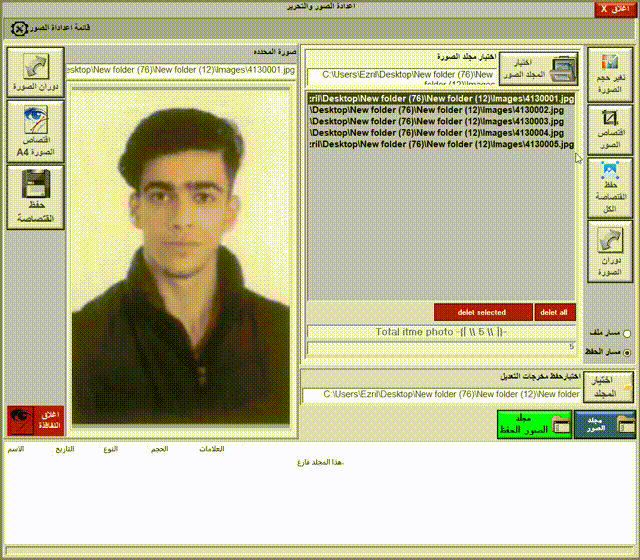
Task: Select 4130003.jpg in the image list
Action: coord(440,121)
